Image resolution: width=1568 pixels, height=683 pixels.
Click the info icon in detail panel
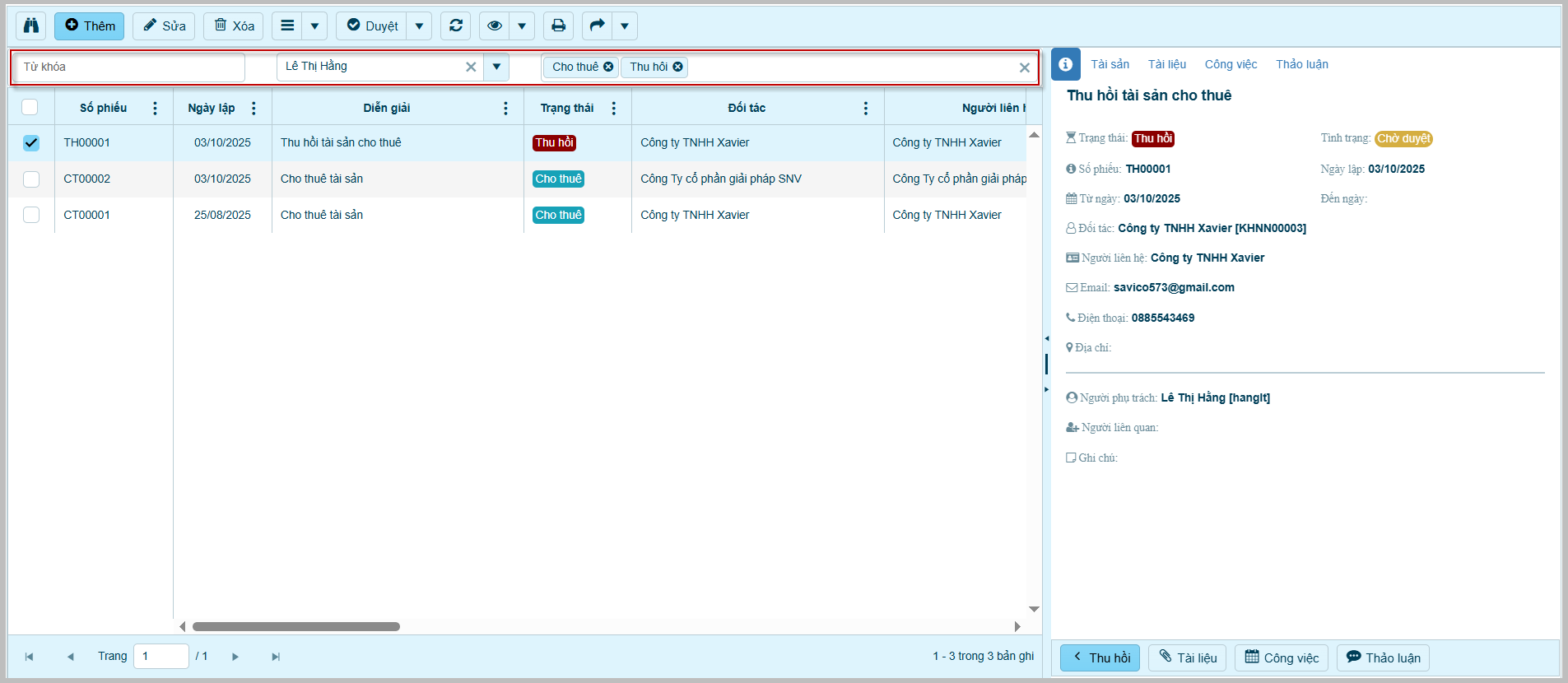coord(1065,64)
